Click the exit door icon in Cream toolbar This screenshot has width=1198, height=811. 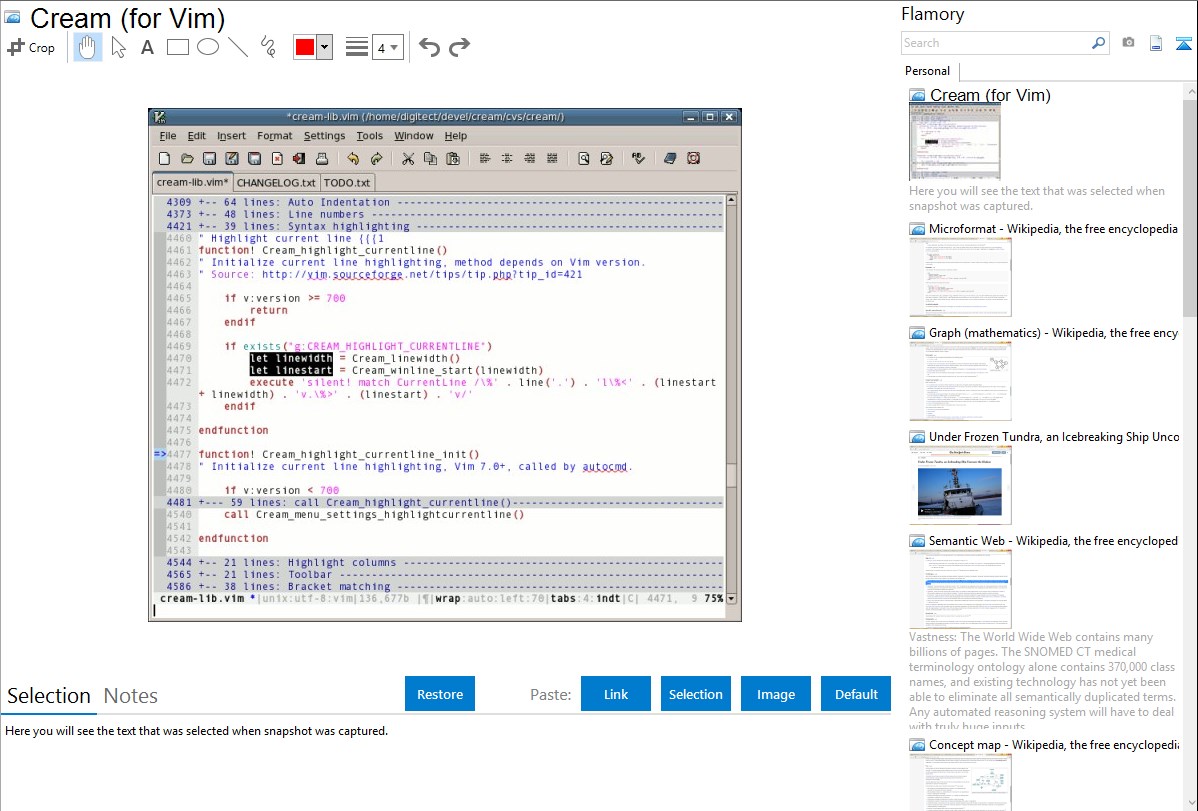[x=300, y=159]
